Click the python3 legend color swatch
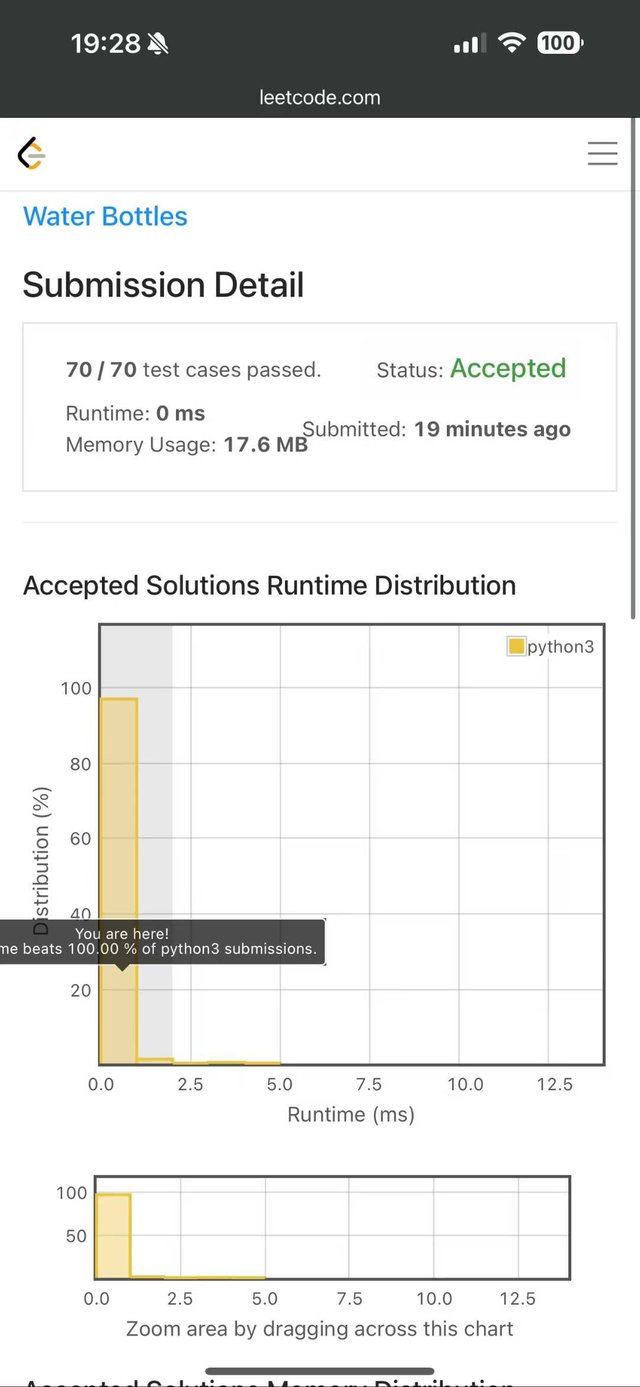 coord(516,646)
